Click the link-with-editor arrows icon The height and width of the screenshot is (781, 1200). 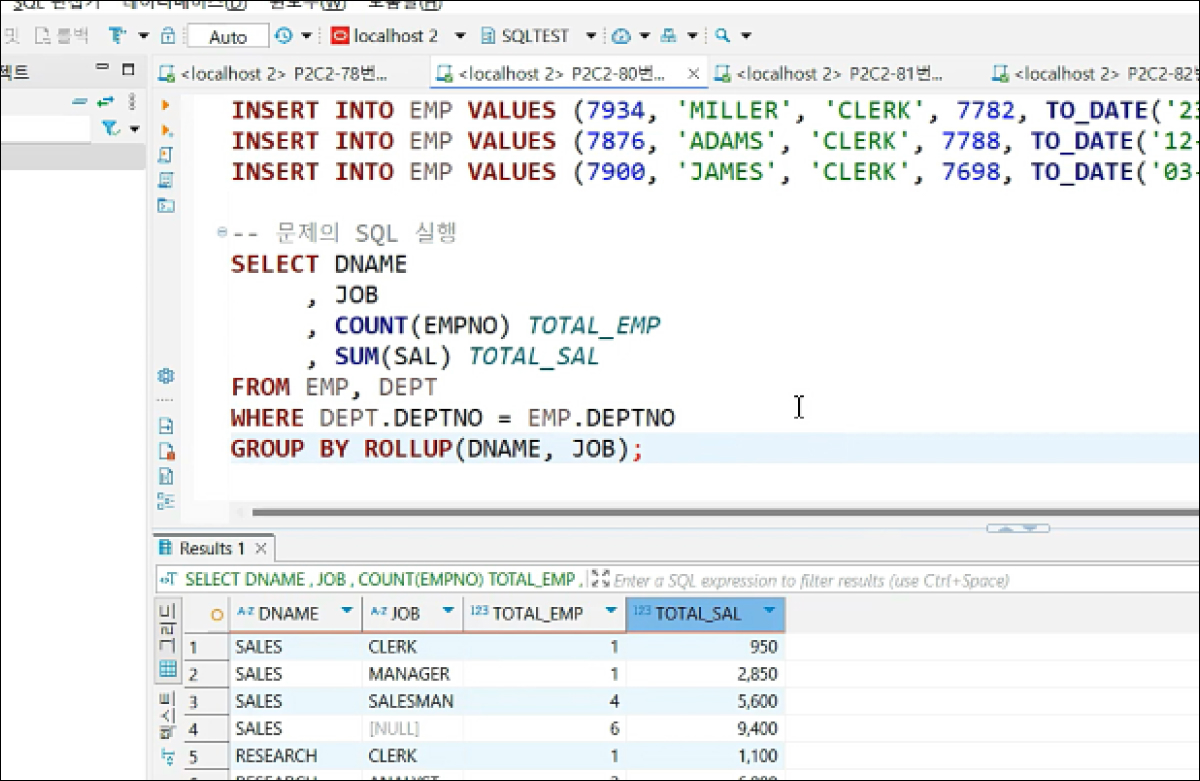105,101
